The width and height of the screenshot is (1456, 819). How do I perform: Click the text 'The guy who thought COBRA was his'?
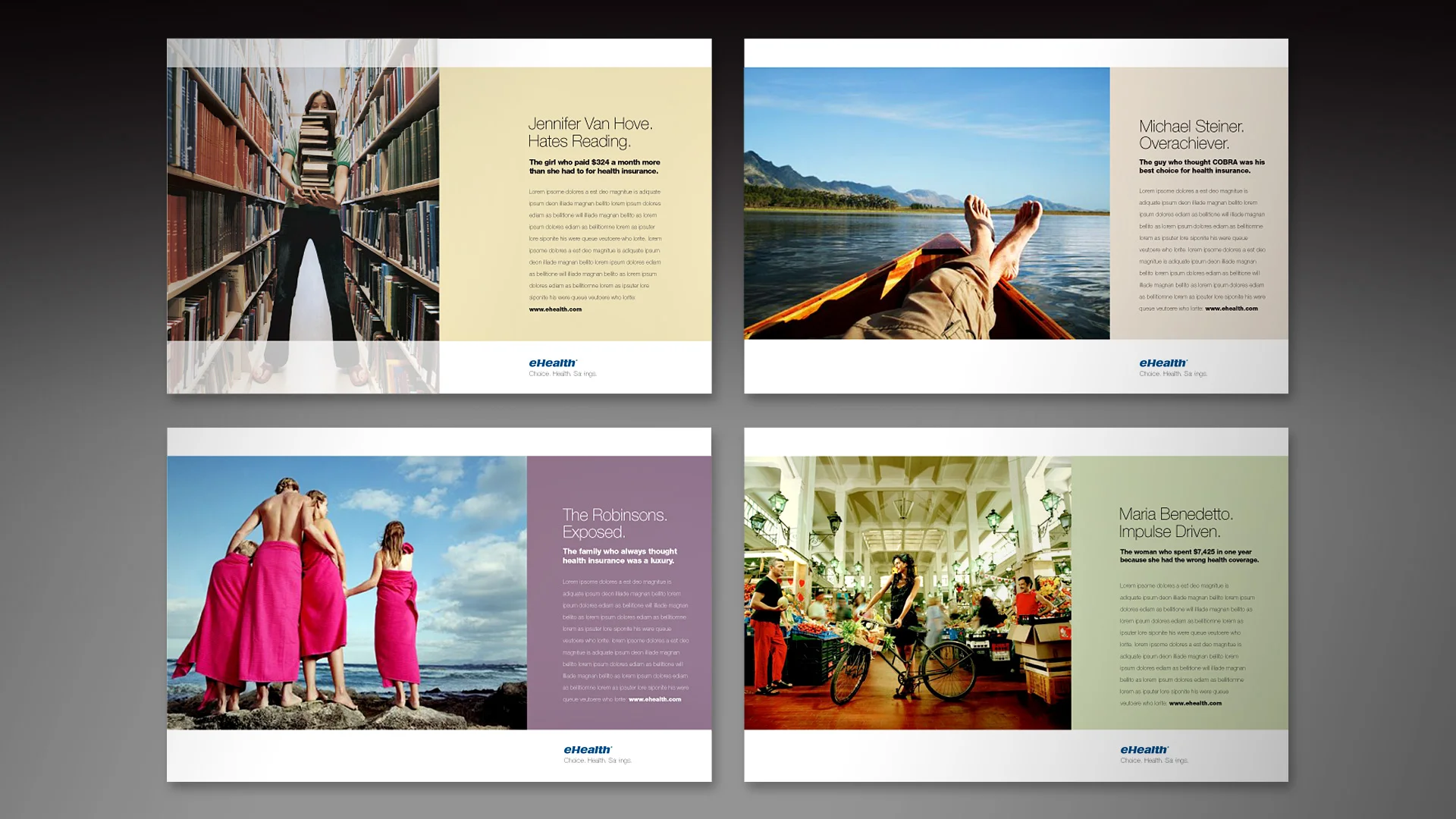[1202, 162]
